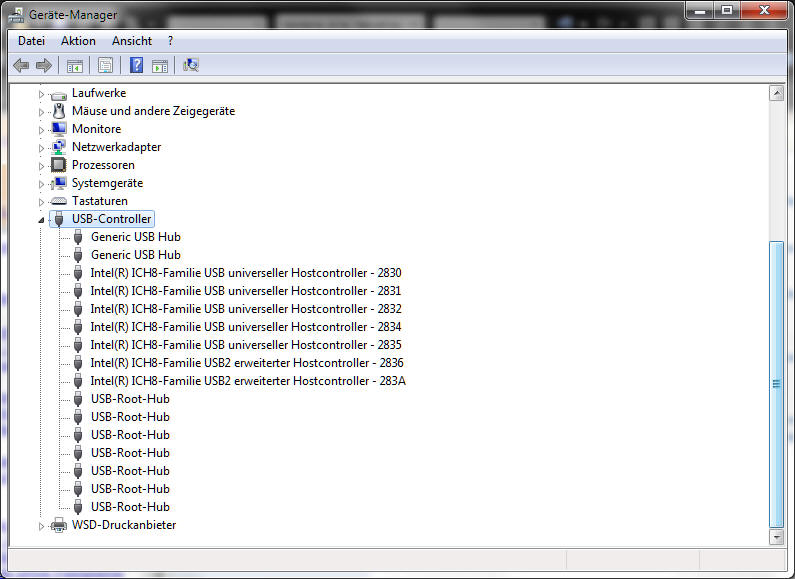Expand the Laufwerke node
795x579 pixels.
pyautogui.click(x=41, y=94)
